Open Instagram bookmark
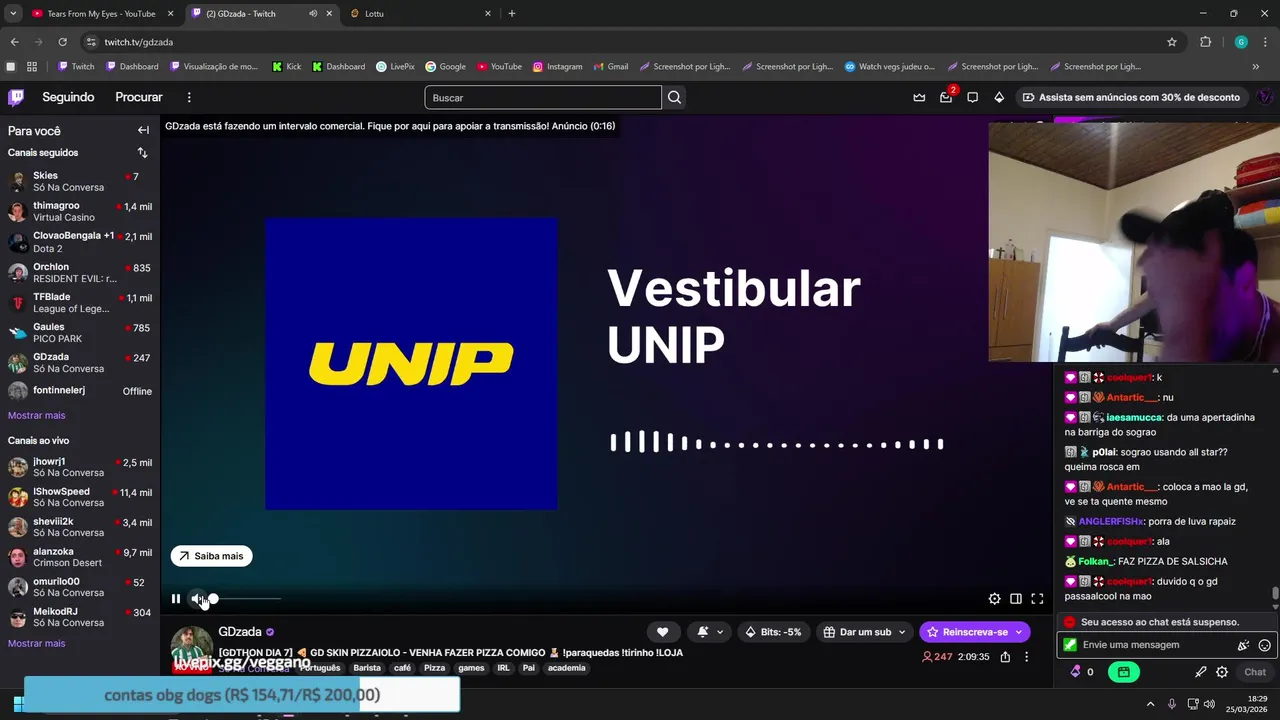 557,67
